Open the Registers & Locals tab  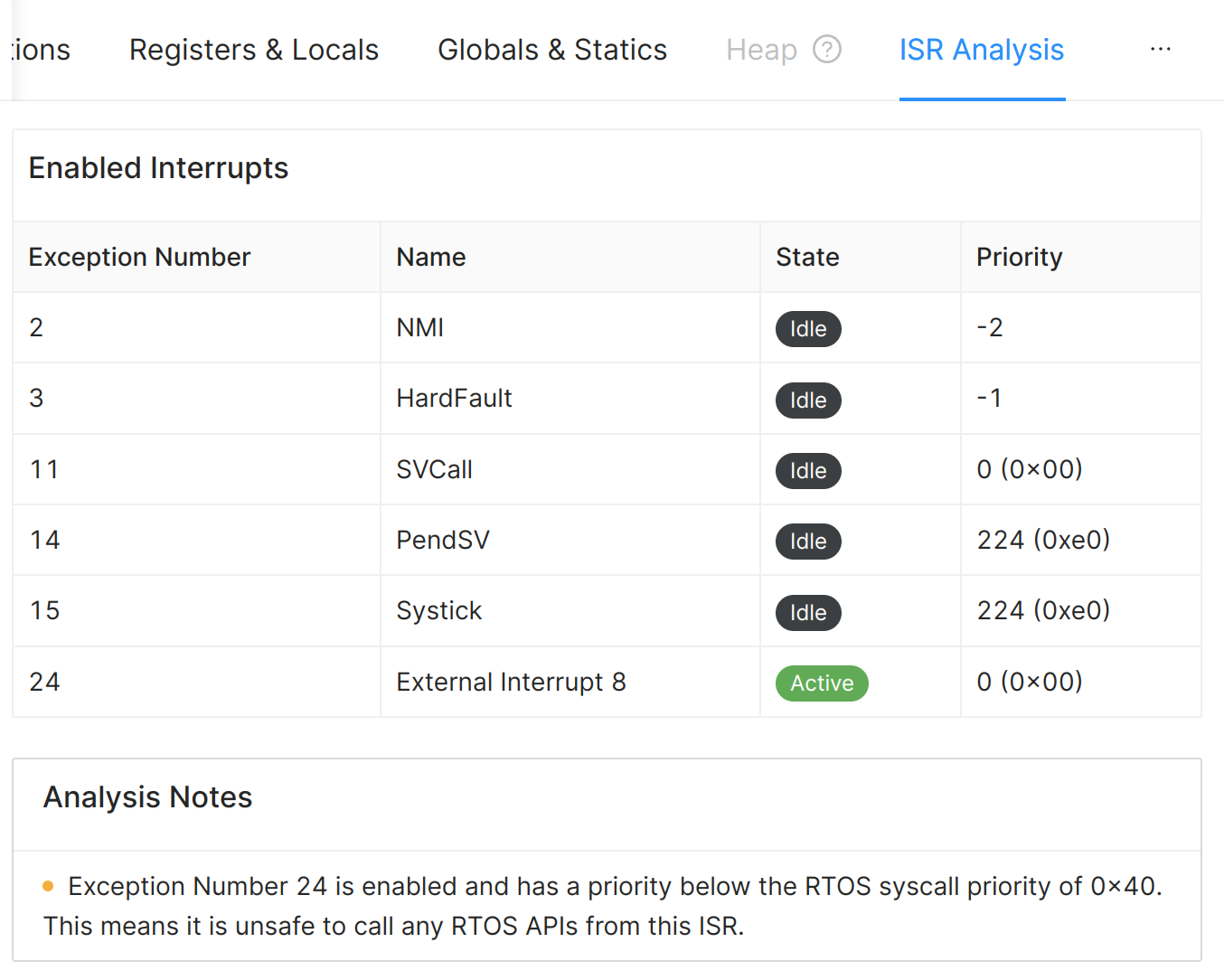click(x=254, y=50)
